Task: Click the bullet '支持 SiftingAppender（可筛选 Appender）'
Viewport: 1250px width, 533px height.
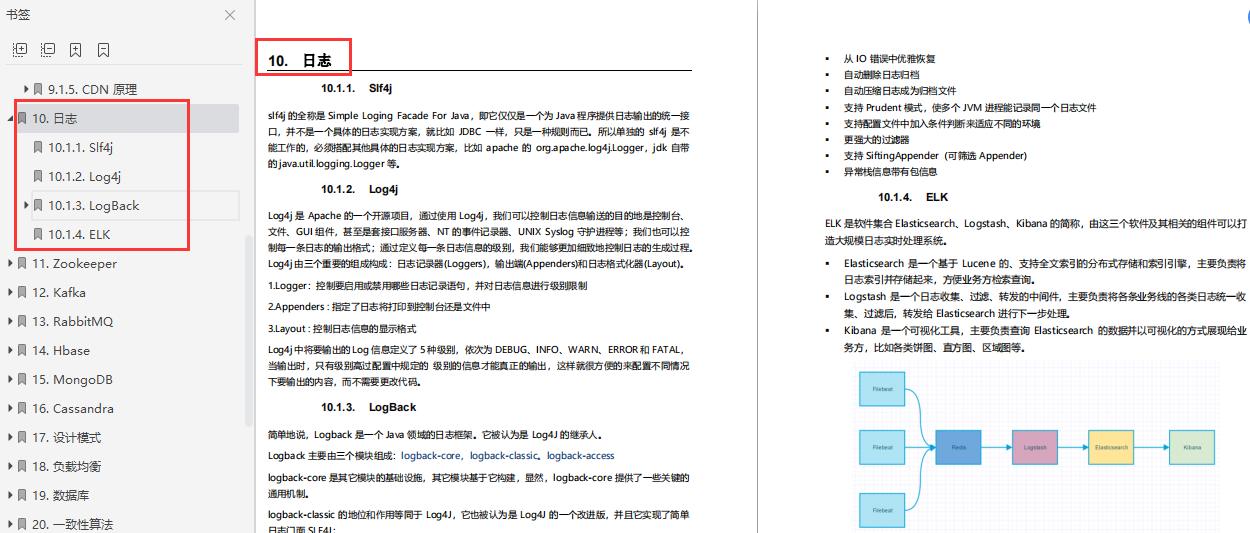Action: [935, 156]
